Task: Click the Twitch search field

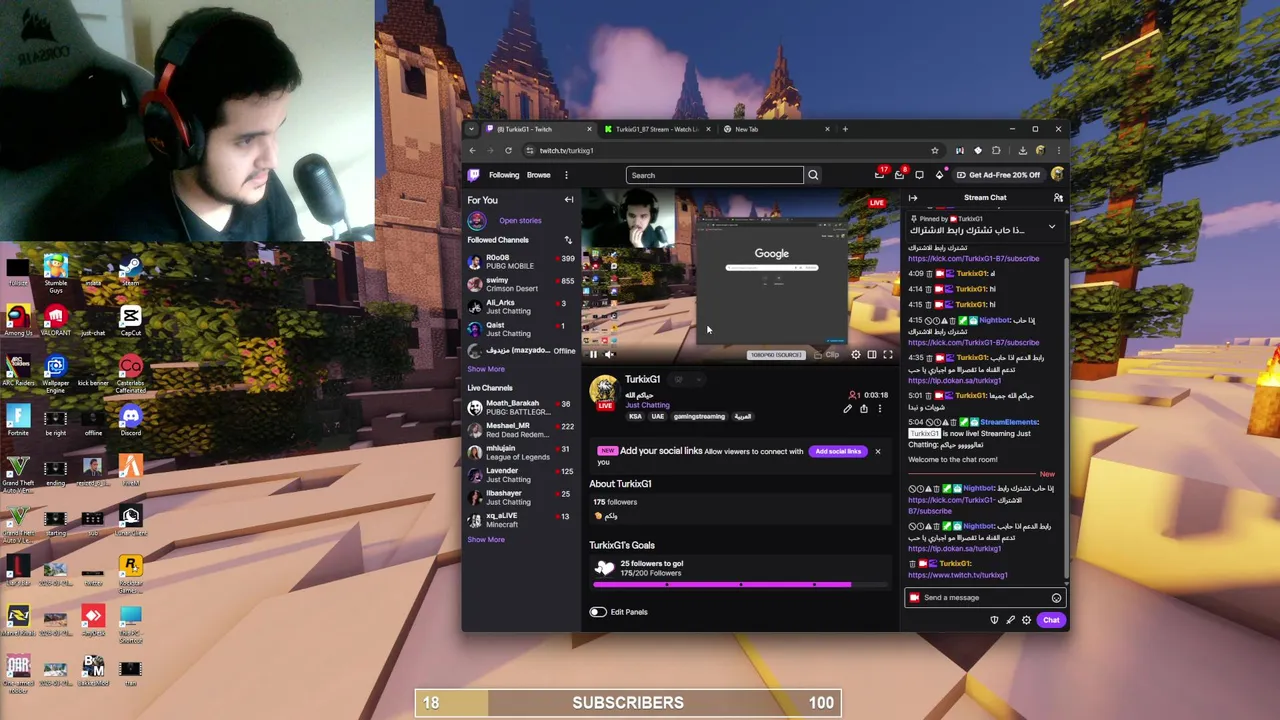Action: 714,175
